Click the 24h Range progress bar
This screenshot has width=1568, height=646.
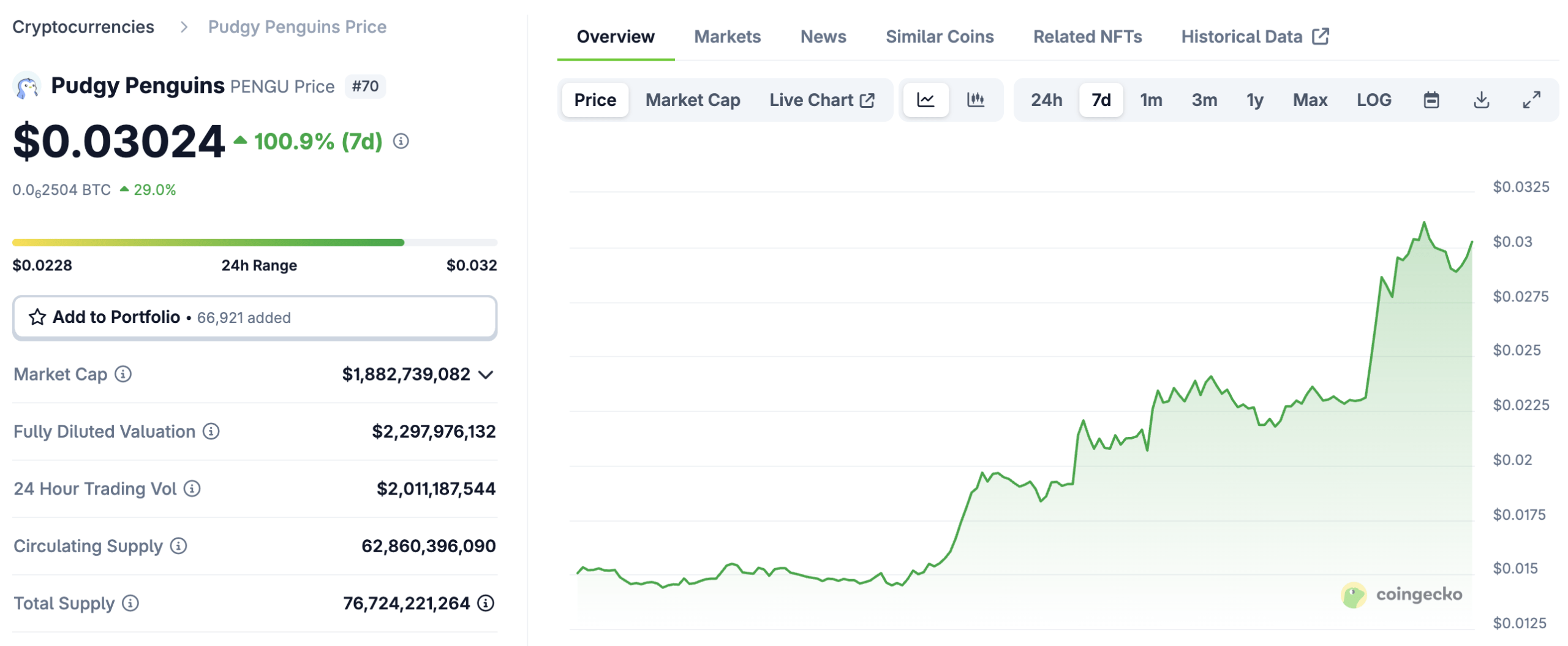[x=255, y=243]
